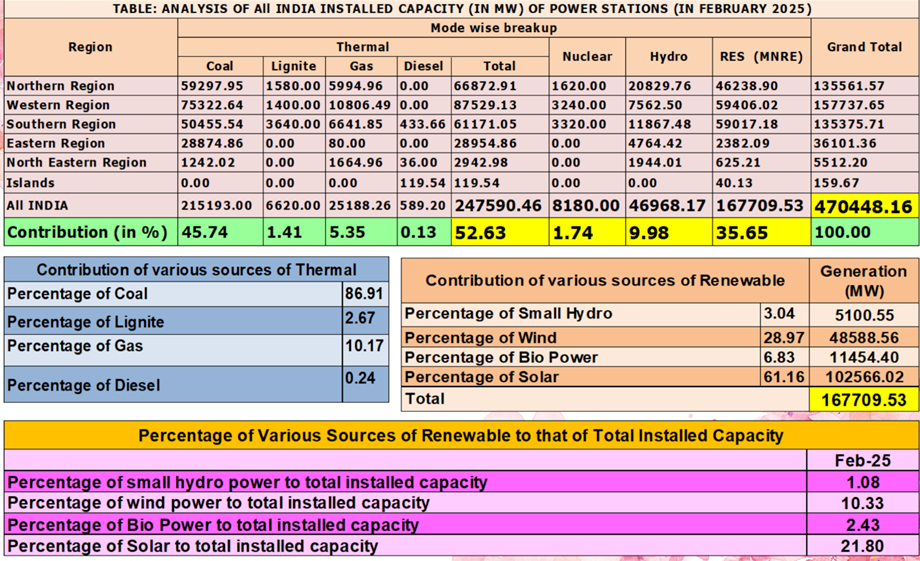Click the Feb-25 column header
This screenshot has height=561, width=920.
pos(861,461)
